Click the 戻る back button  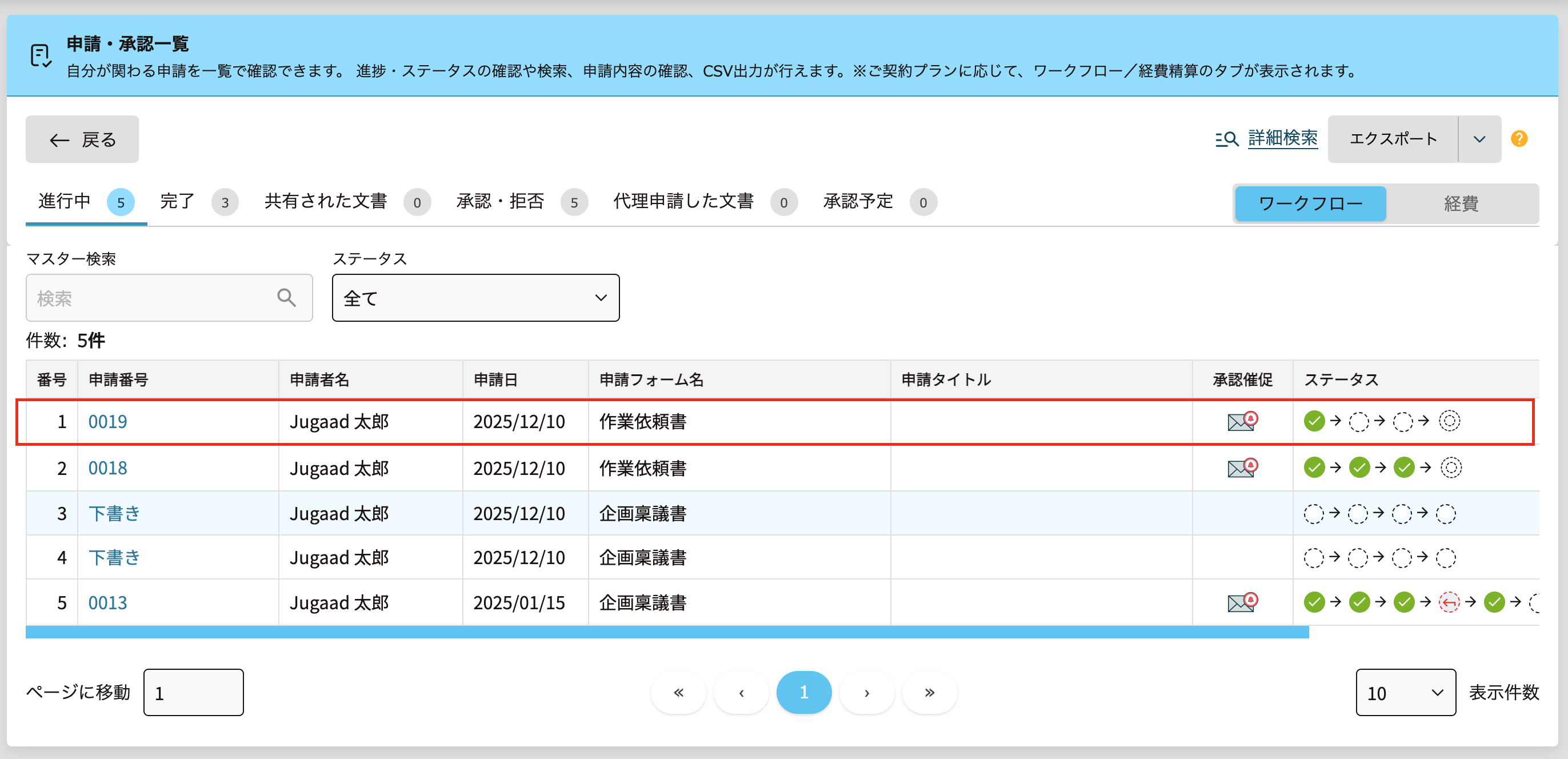(82, 139)
